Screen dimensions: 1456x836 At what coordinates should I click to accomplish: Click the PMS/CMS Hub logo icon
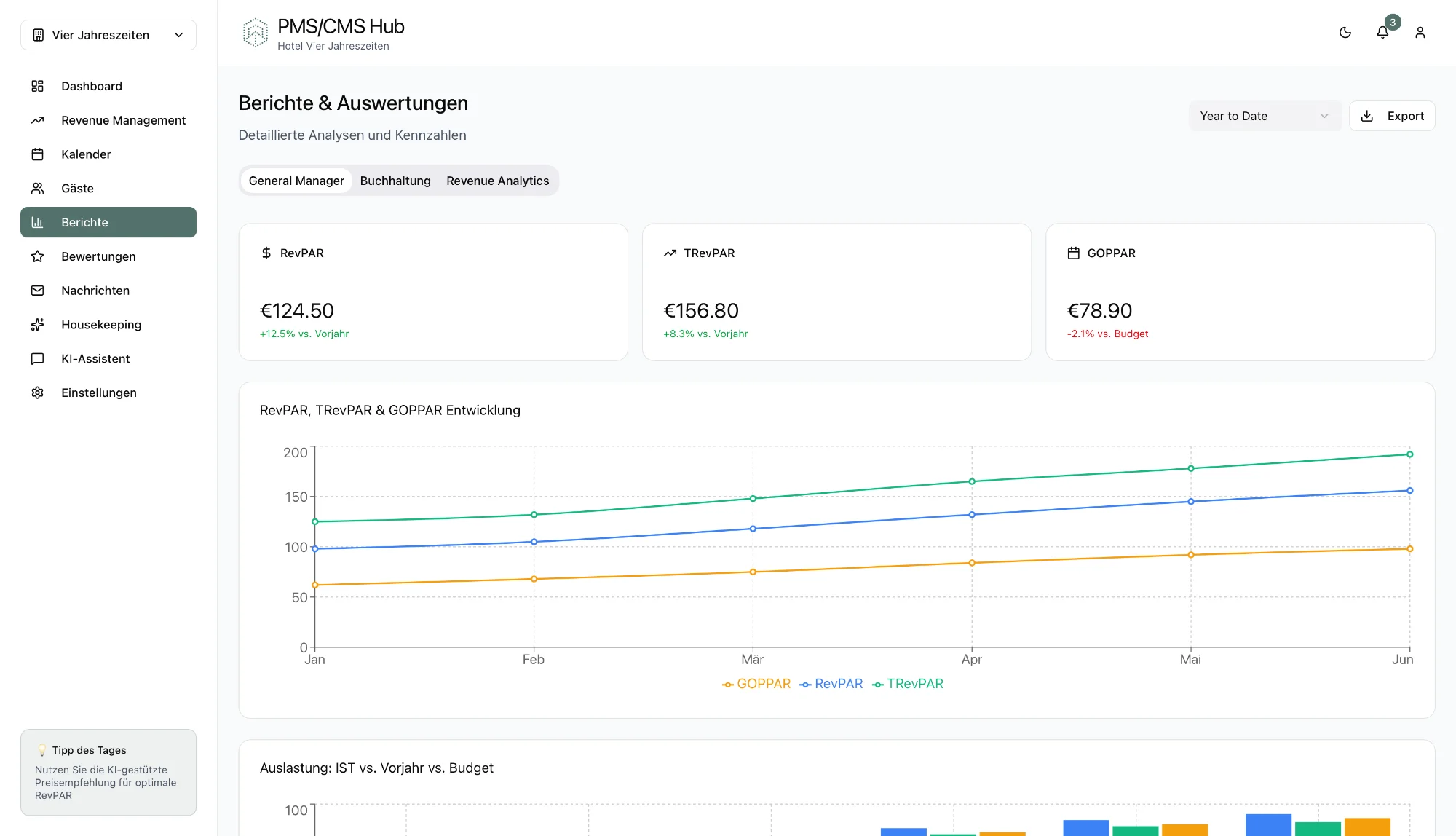click(255, 33)
